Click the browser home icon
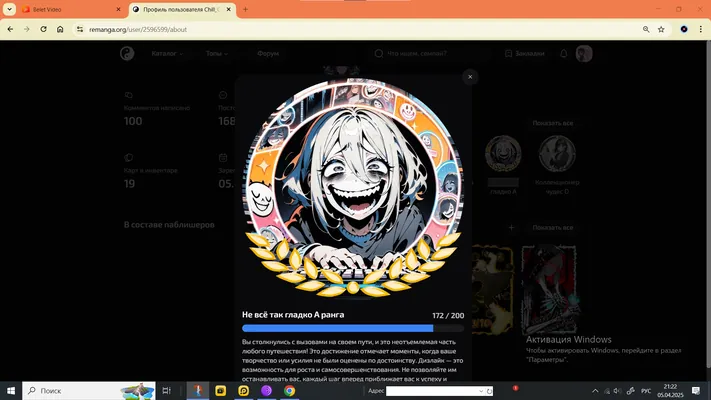This screenshot has width=711, height=400. pyautogui.click(x=60, y=29)
